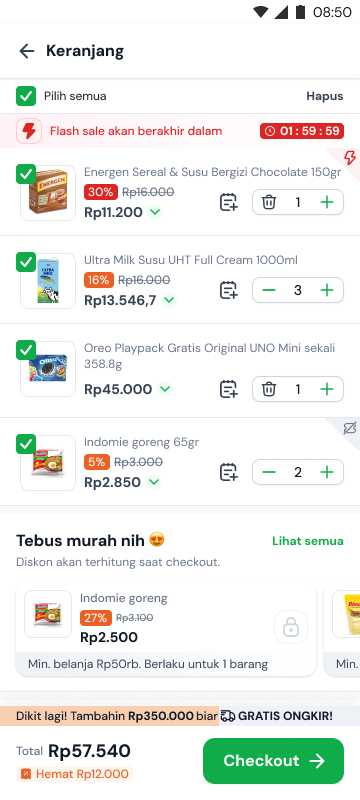Tap flash sale lightning icon in banner
Viewport: 360px width, 800px height.
[x=29, y=131]
